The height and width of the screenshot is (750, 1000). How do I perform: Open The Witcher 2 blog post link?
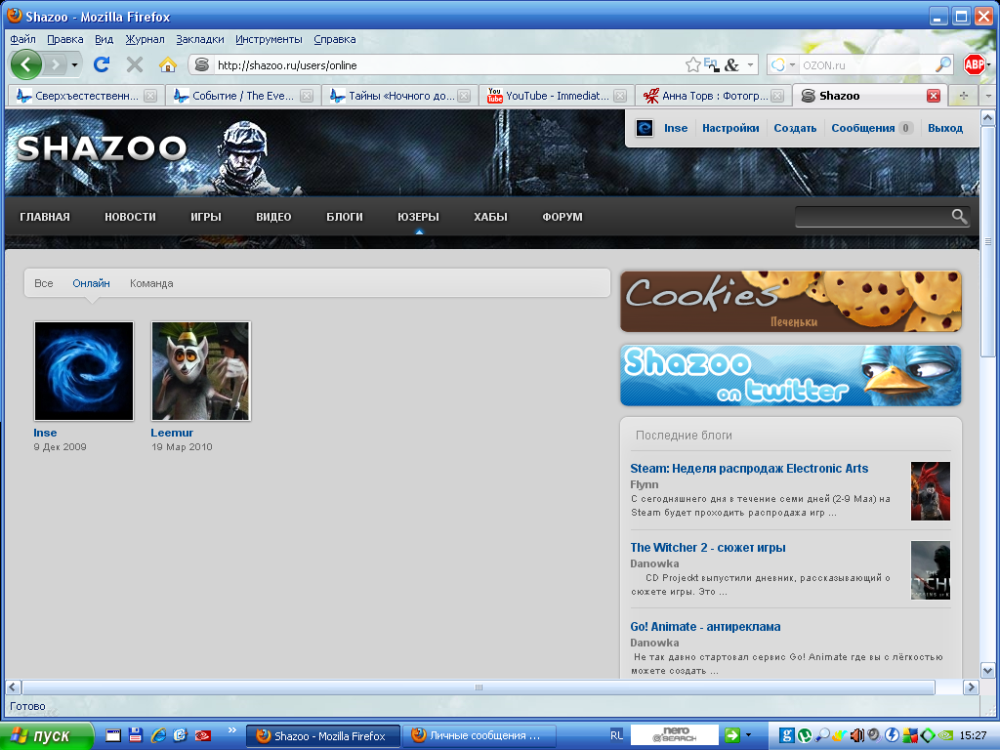click(707, 548)
